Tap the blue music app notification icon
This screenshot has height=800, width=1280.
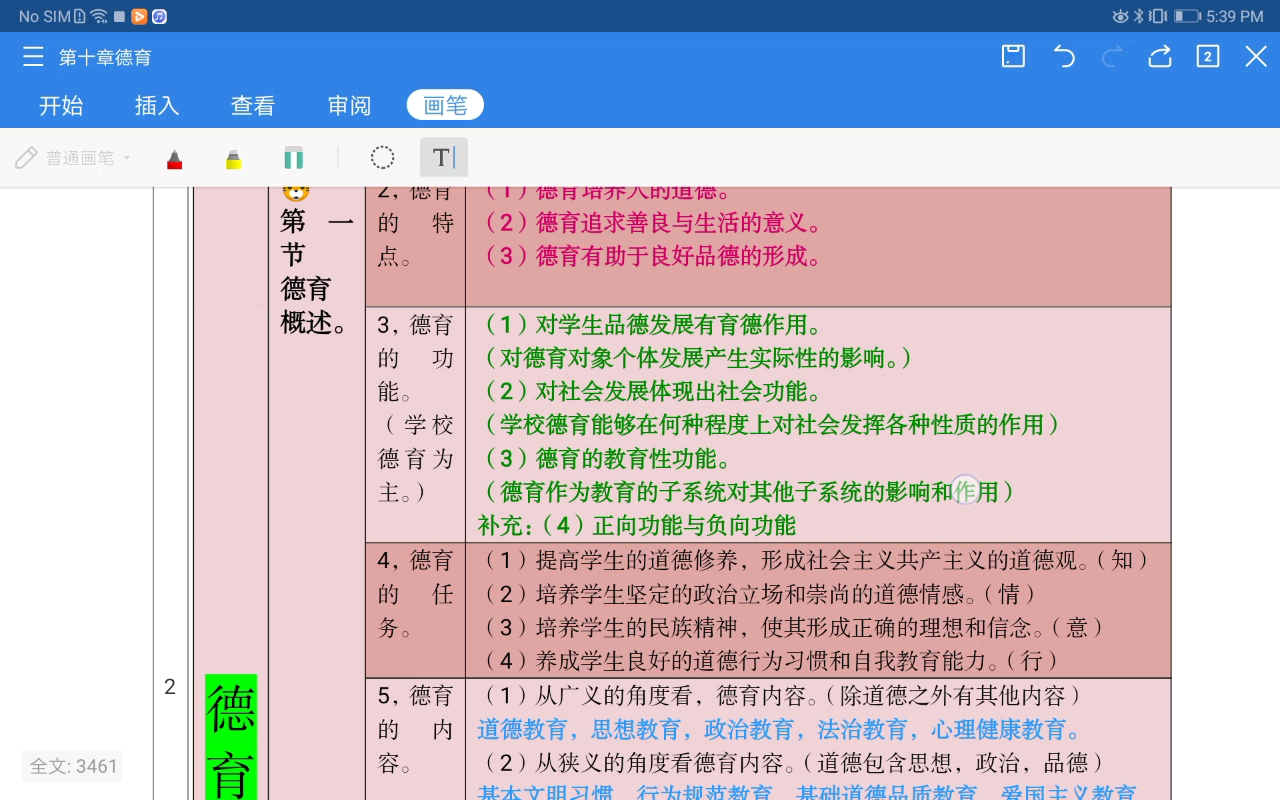point(159,16)
